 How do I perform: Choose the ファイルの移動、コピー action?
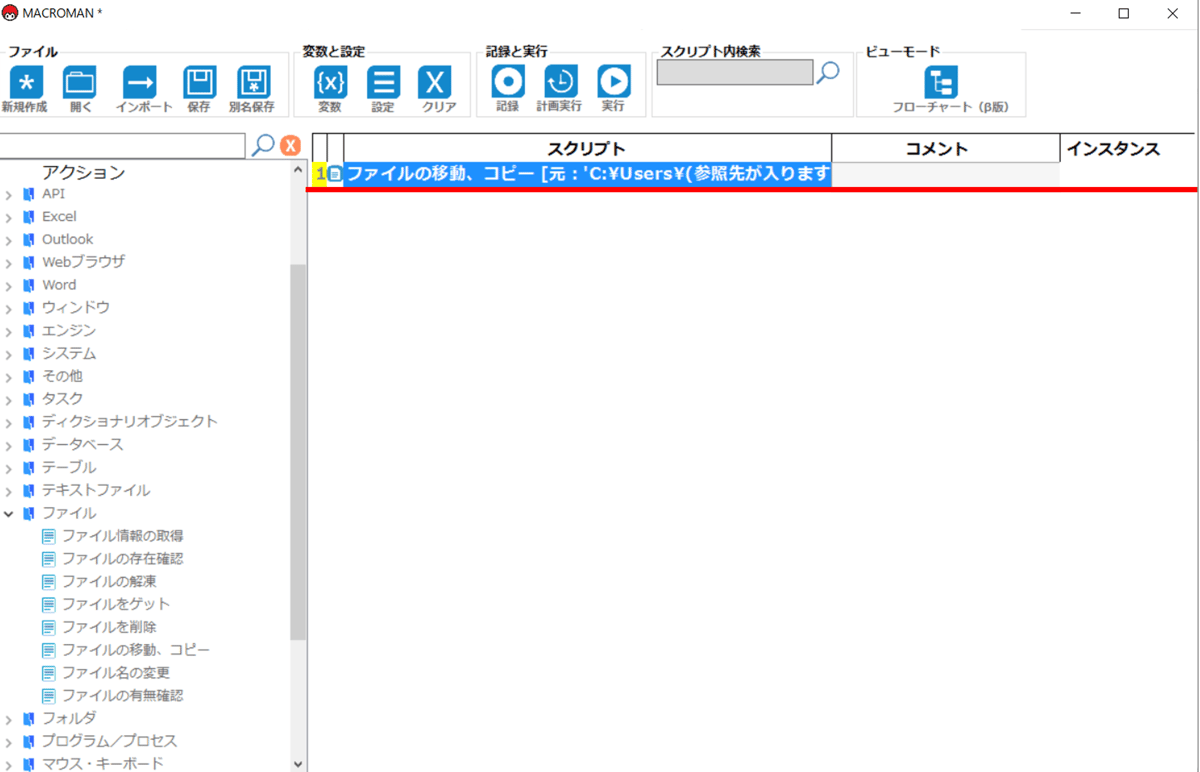click(136, 650)
